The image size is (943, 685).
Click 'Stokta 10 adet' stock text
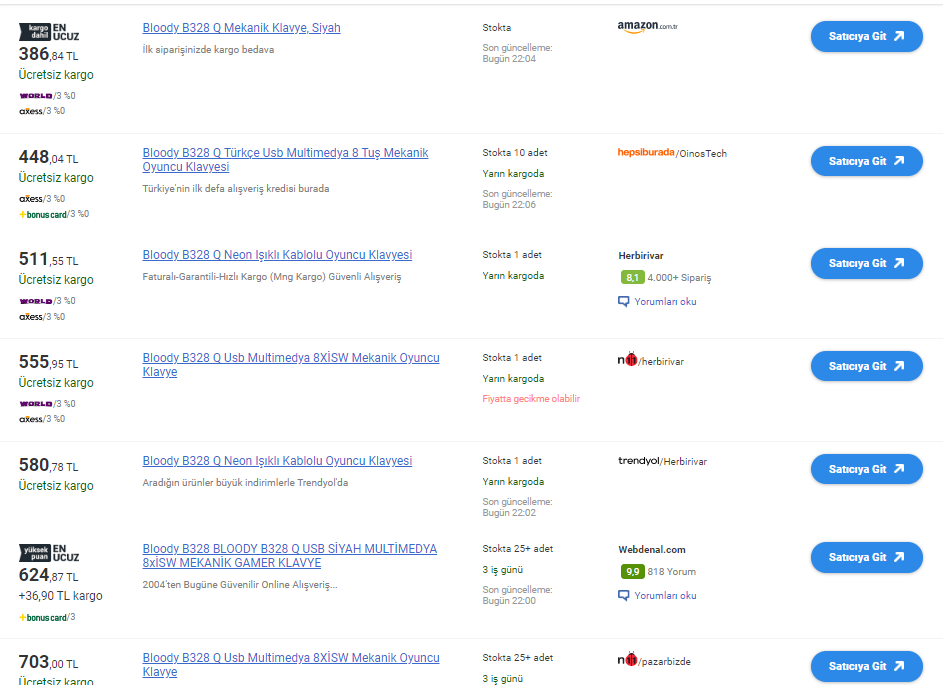pyautogui.click(x=515, y=153)
